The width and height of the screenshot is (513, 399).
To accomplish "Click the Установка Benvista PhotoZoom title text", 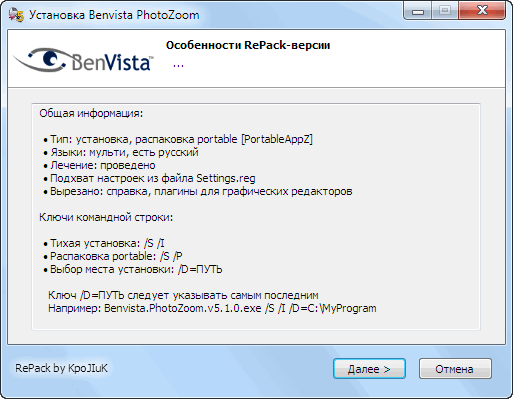I will coord(114,15).
